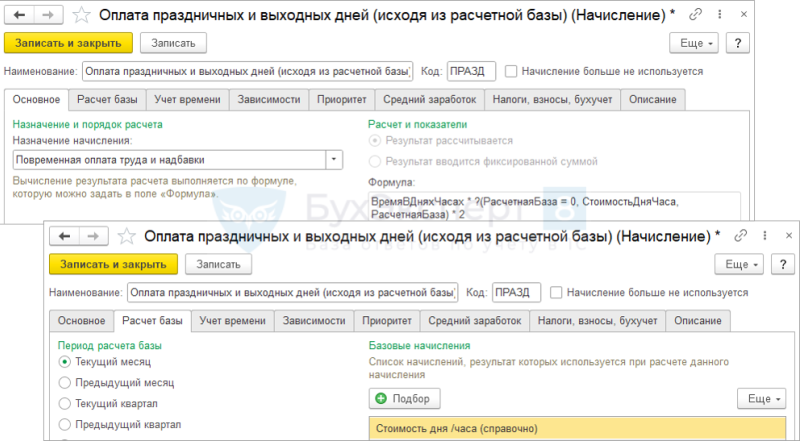The image size is (800, 441).
Task: Click the Подбор button
Action: (x=404, y=399)
